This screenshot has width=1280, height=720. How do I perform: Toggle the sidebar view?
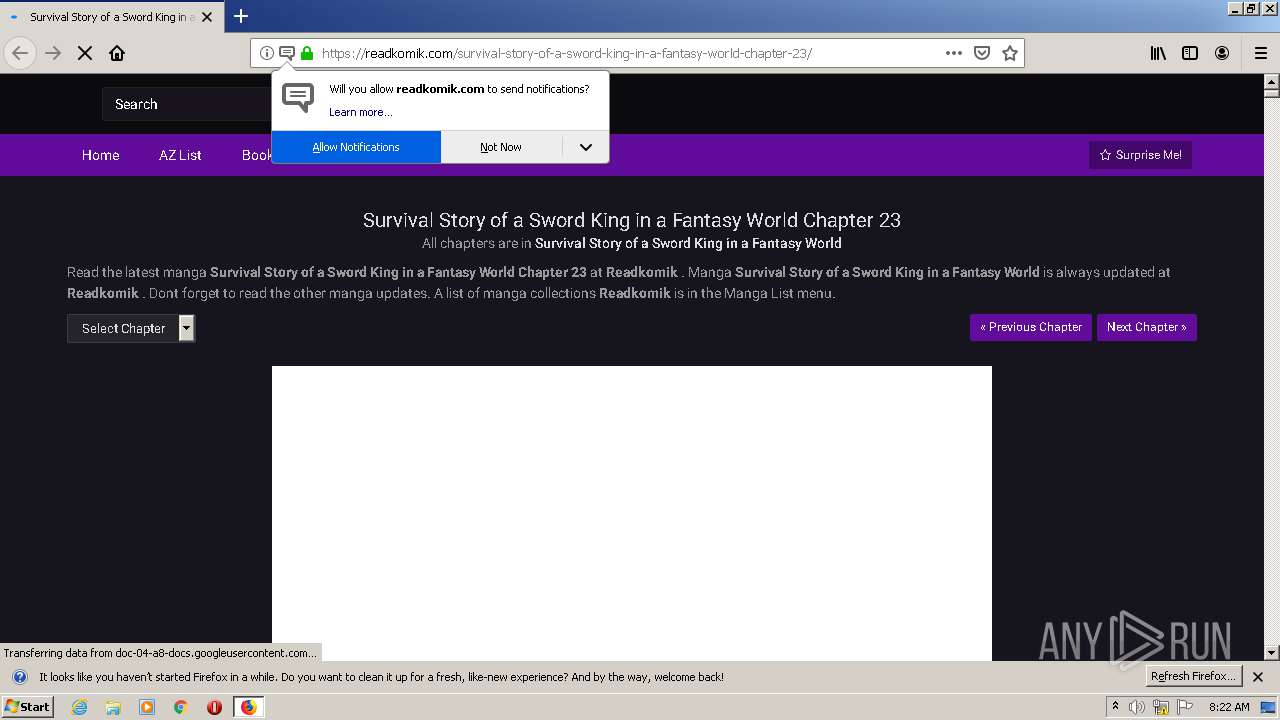pos(1190,53)
